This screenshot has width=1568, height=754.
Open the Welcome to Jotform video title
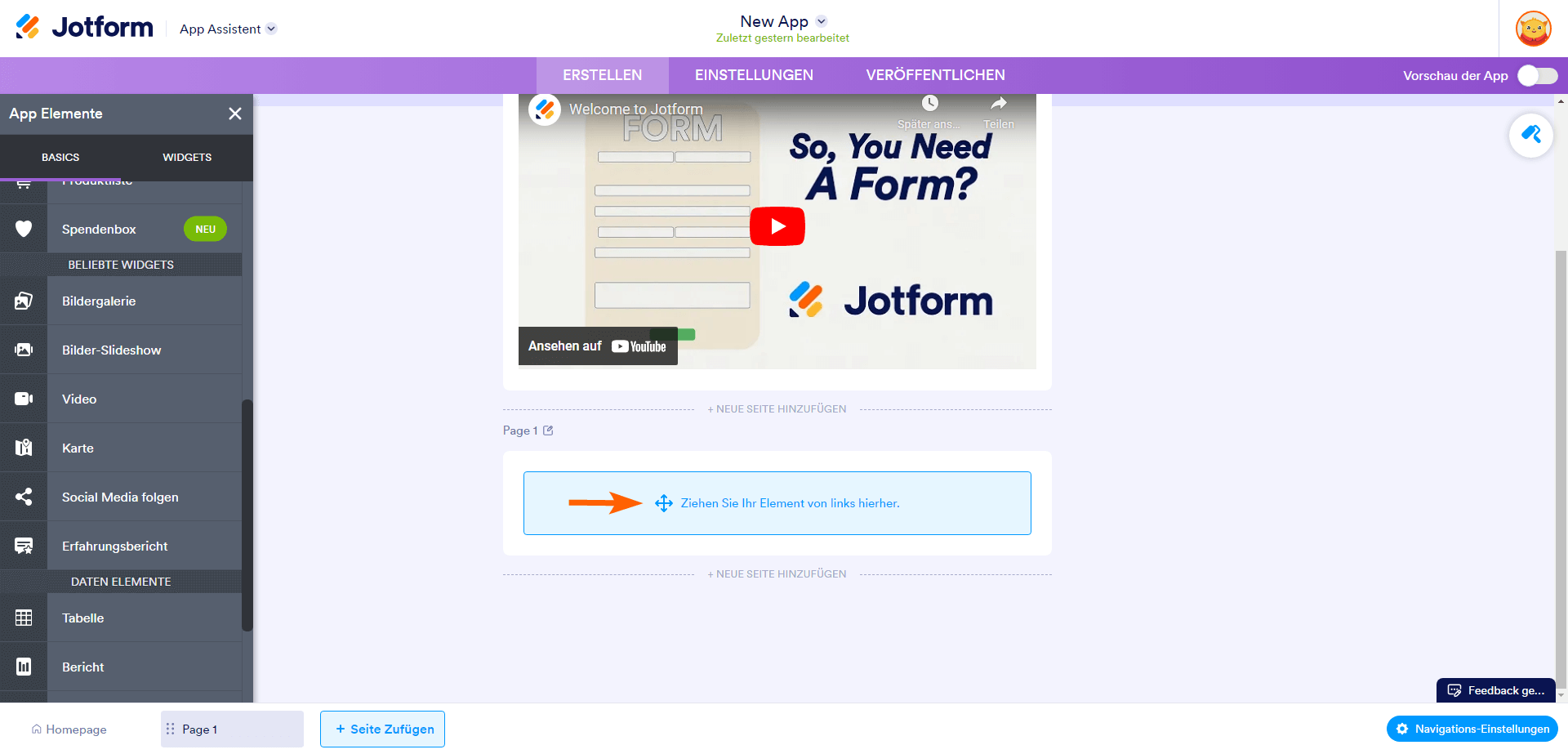636,109
